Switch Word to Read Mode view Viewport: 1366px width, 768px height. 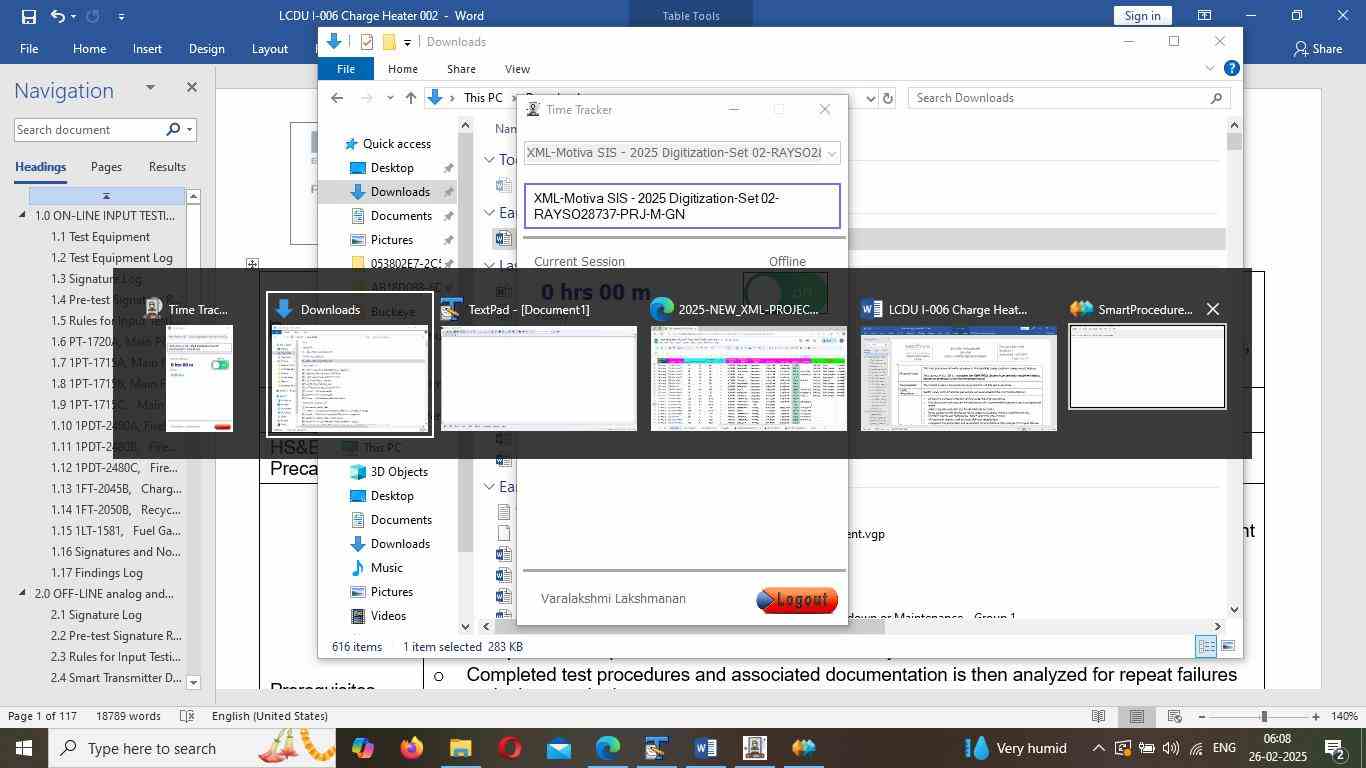(x=1098, y=716)
